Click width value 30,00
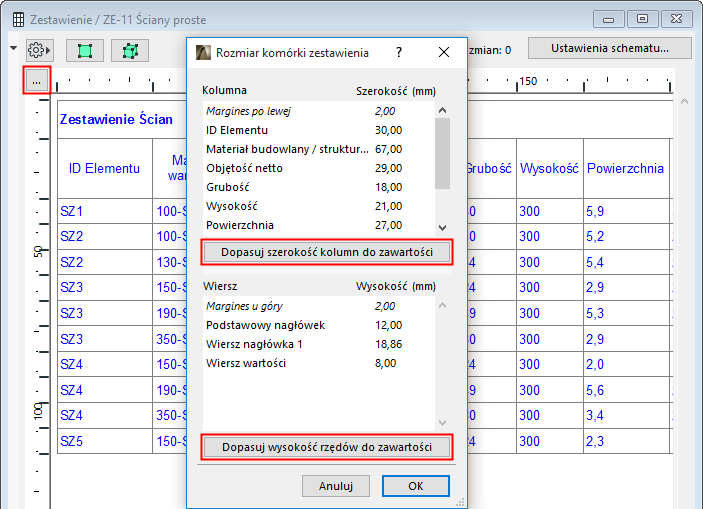Viewport: 703px width, 509px height. click(x=388, y=130)
